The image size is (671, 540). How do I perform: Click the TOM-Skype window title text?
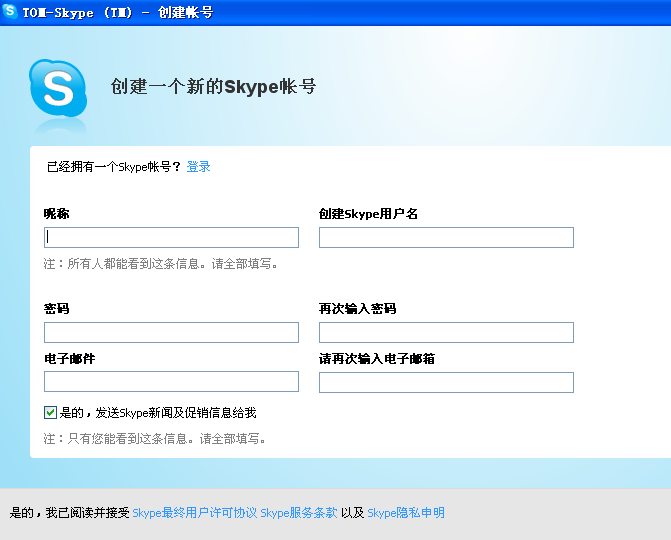click(x=116, y=12)
